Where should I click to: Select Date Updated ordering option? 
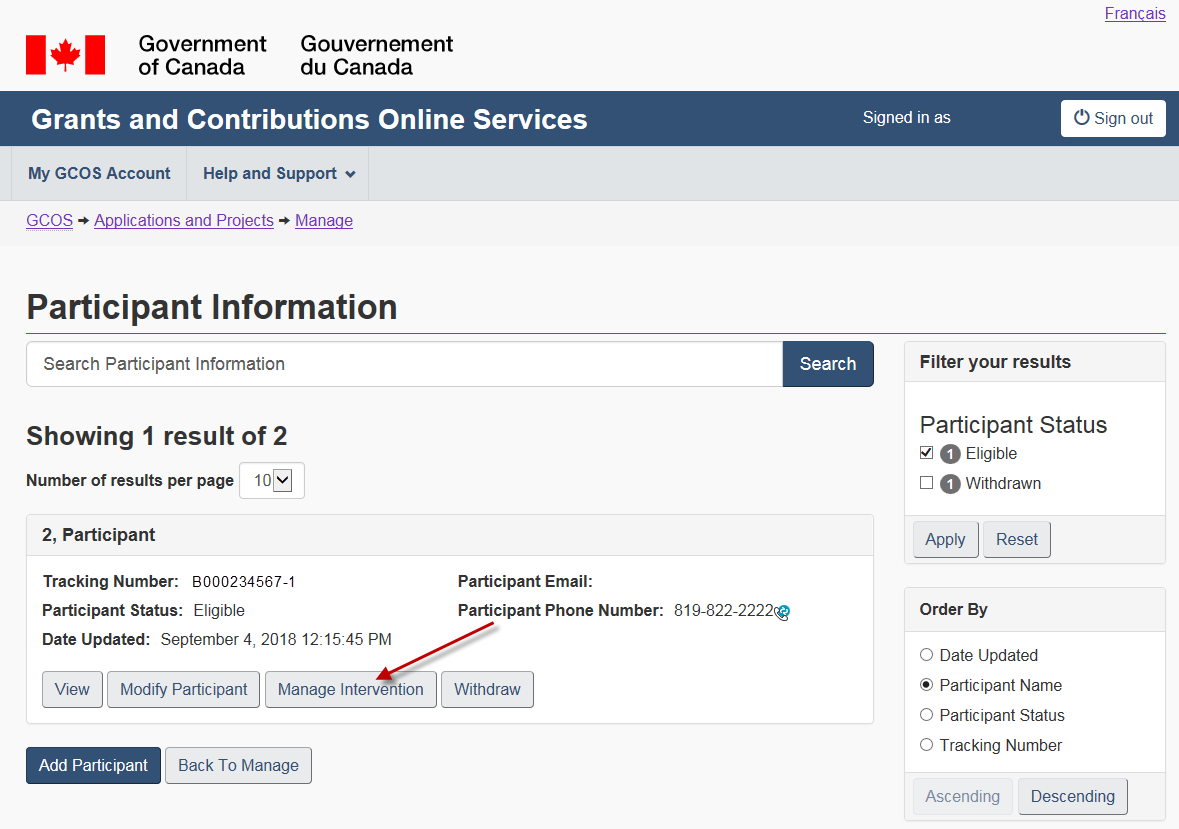pyautogui.click(x=926, y=655)
